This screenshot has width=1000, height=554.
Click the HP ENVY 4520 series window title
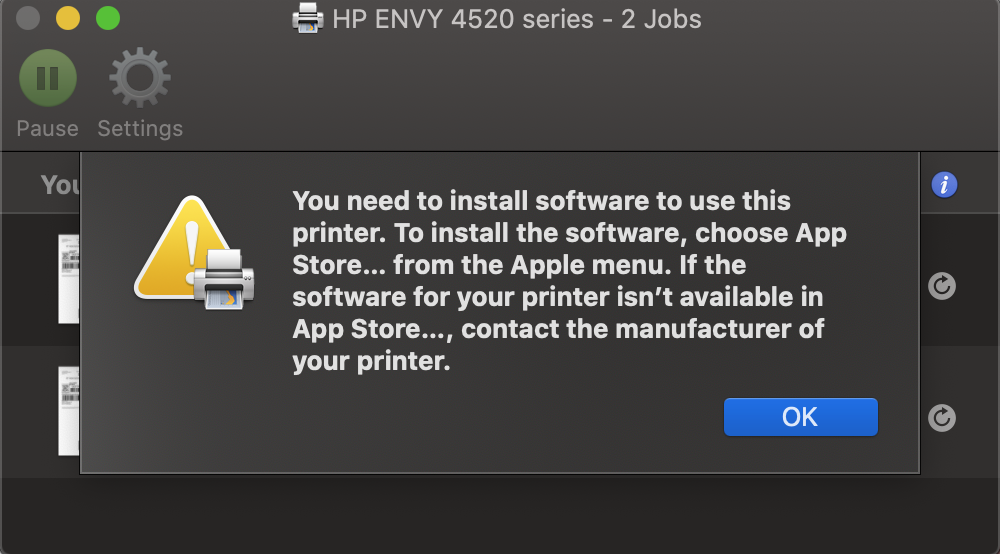(x=516, y=18)
